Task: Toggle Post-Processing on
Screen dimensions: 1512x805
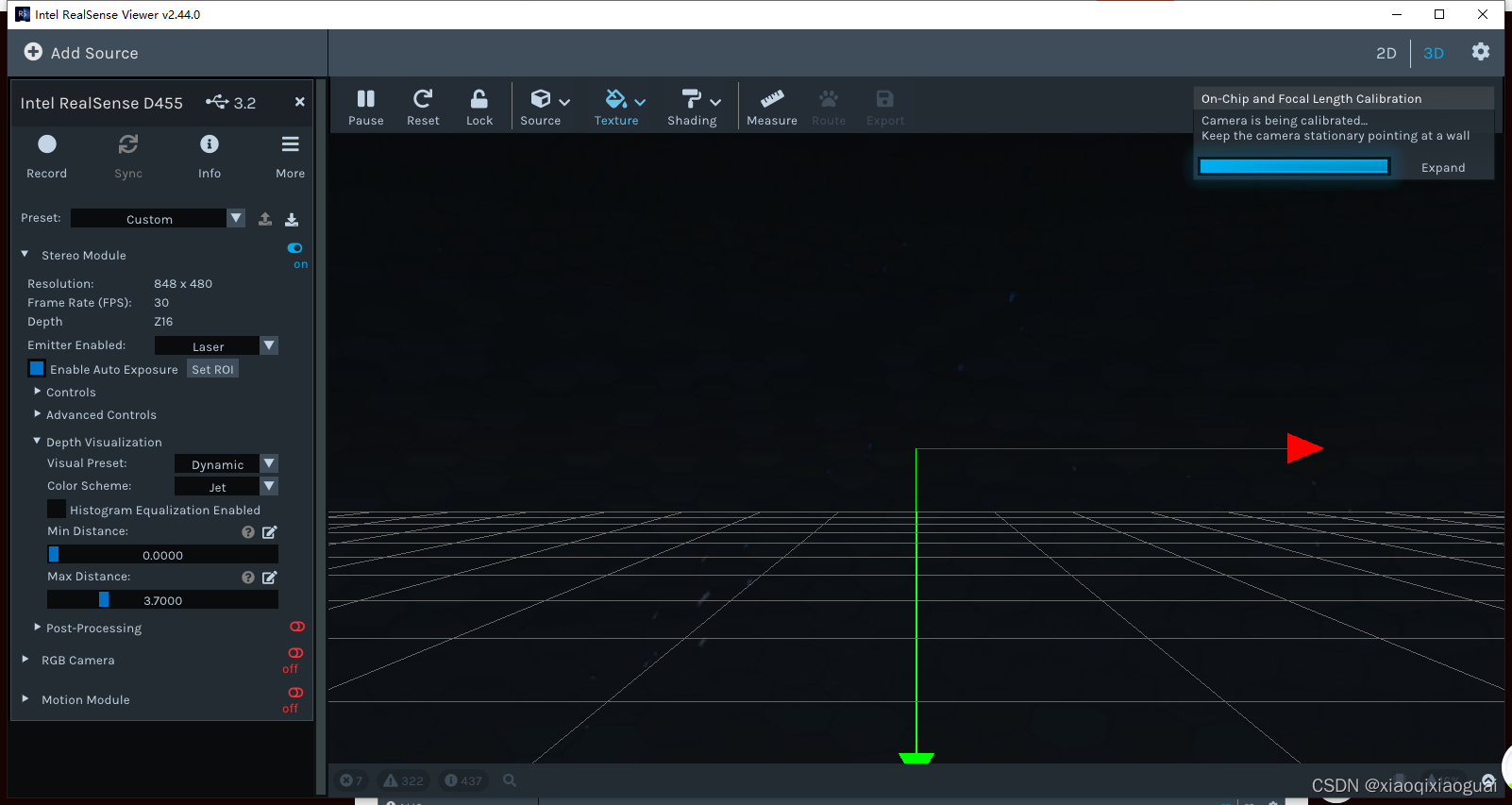Action: click(297, 627)
